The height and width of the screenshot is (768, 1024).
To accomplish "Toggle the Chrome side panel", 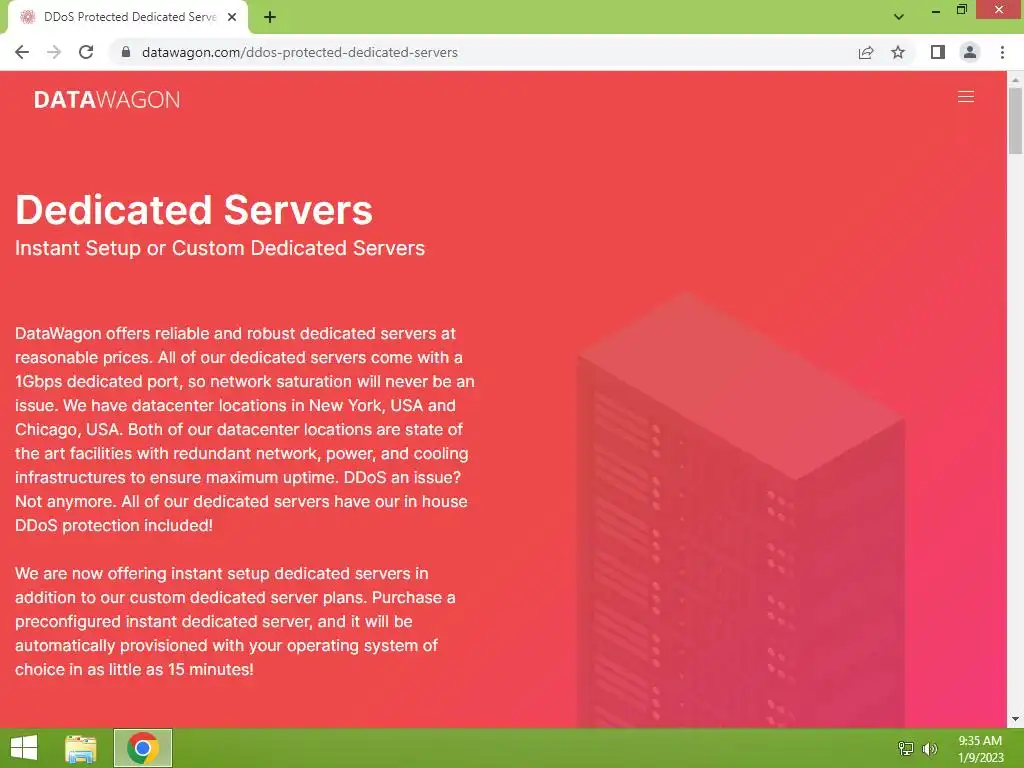I will (x=938, y=52).
